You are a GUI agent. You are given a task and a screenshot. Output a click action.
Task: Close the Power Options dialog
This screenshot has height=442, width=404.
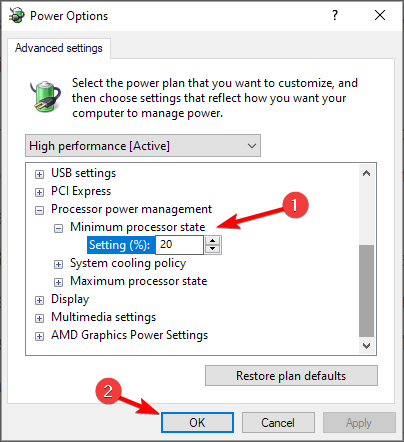click(x=380, y=15)
